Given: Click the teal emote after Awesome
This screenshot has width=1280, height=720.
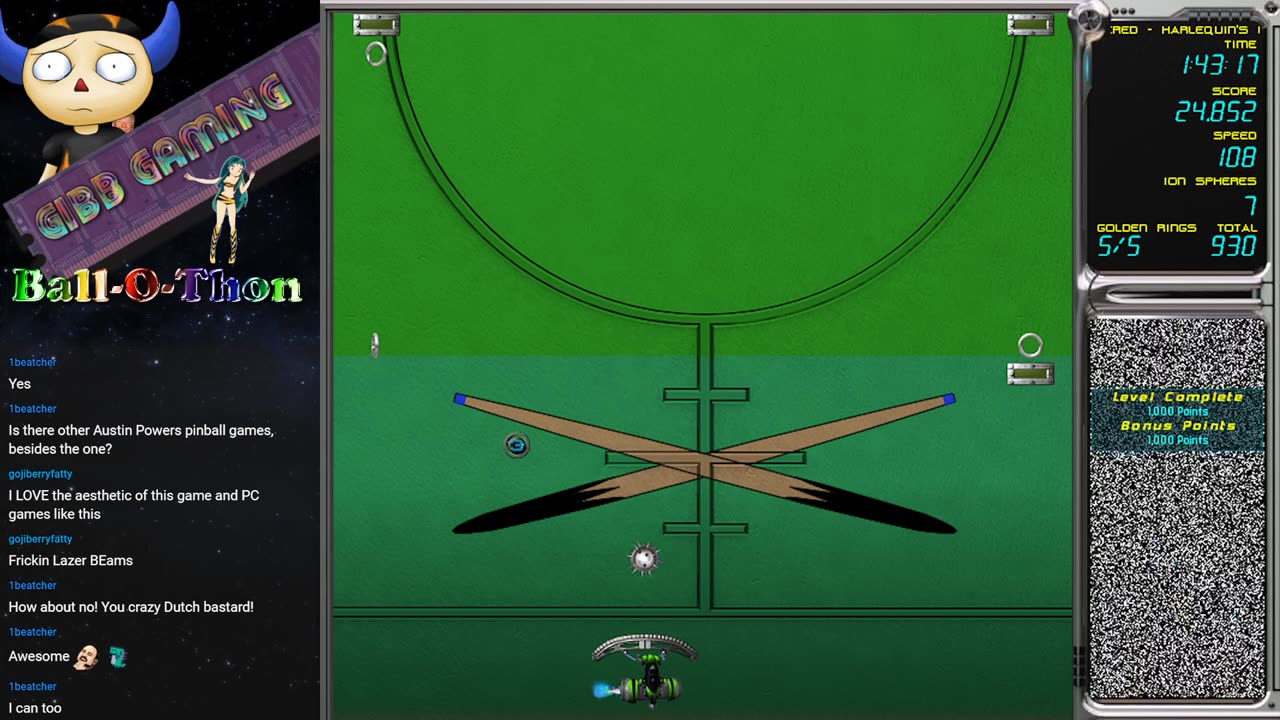Looking at the screenshot, I should (x=117, y=657).
